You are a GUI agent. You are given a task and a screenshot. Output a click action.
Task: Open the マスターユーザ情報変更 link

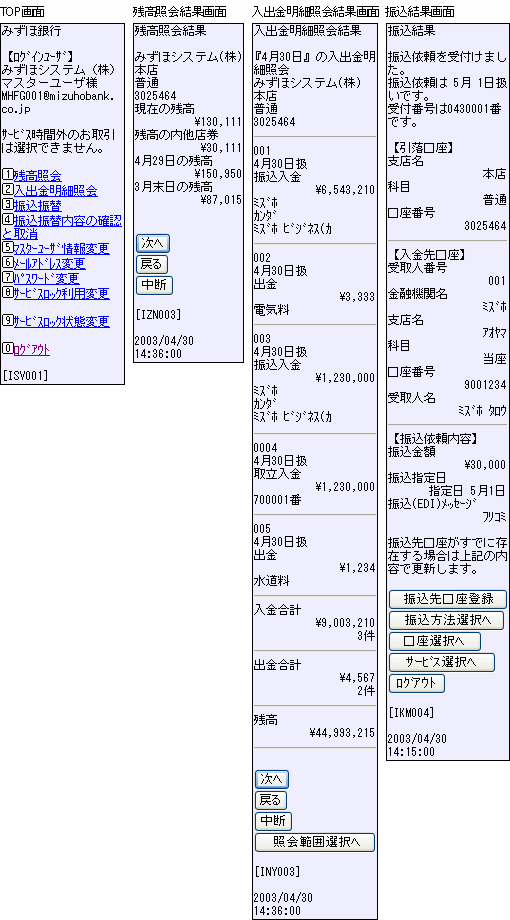(61, 248)
